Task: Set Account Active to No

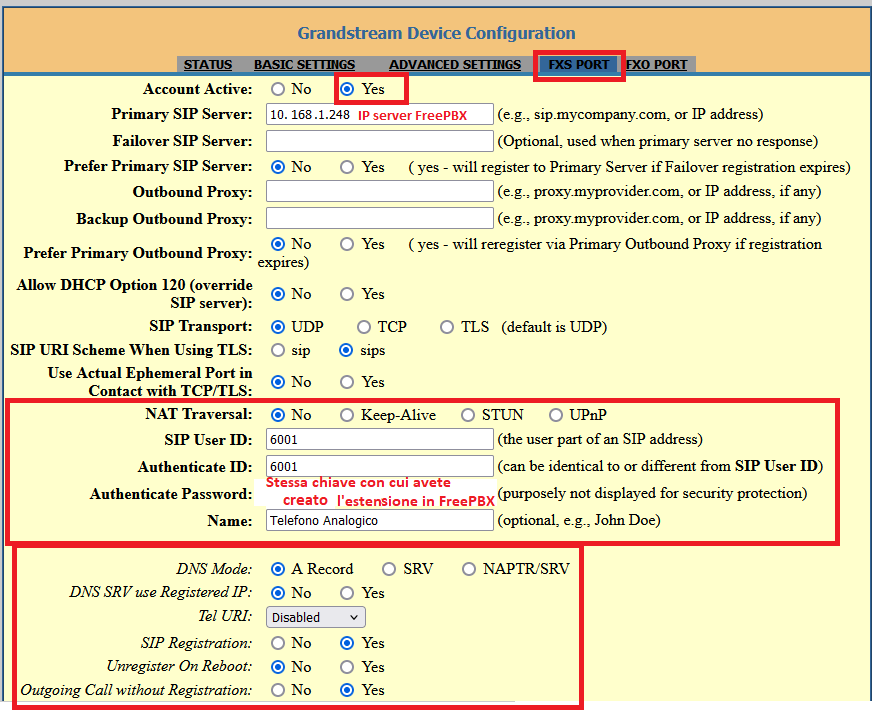Action: coord(278,89)
